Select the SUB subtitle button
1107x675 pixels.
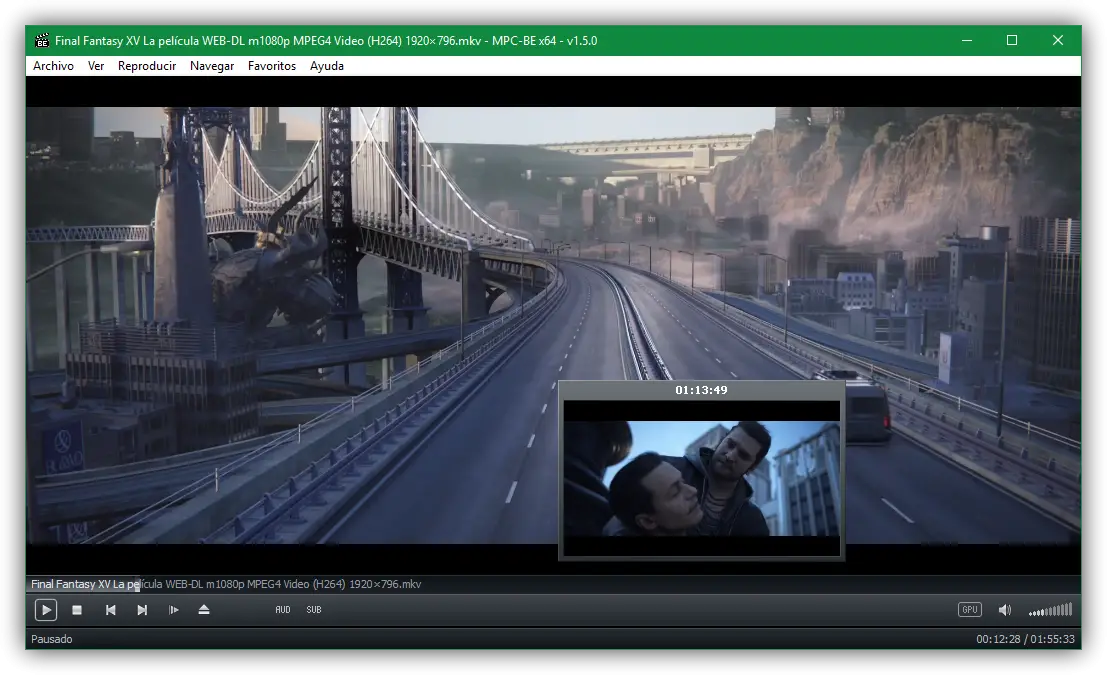click(x=314, y=609)
